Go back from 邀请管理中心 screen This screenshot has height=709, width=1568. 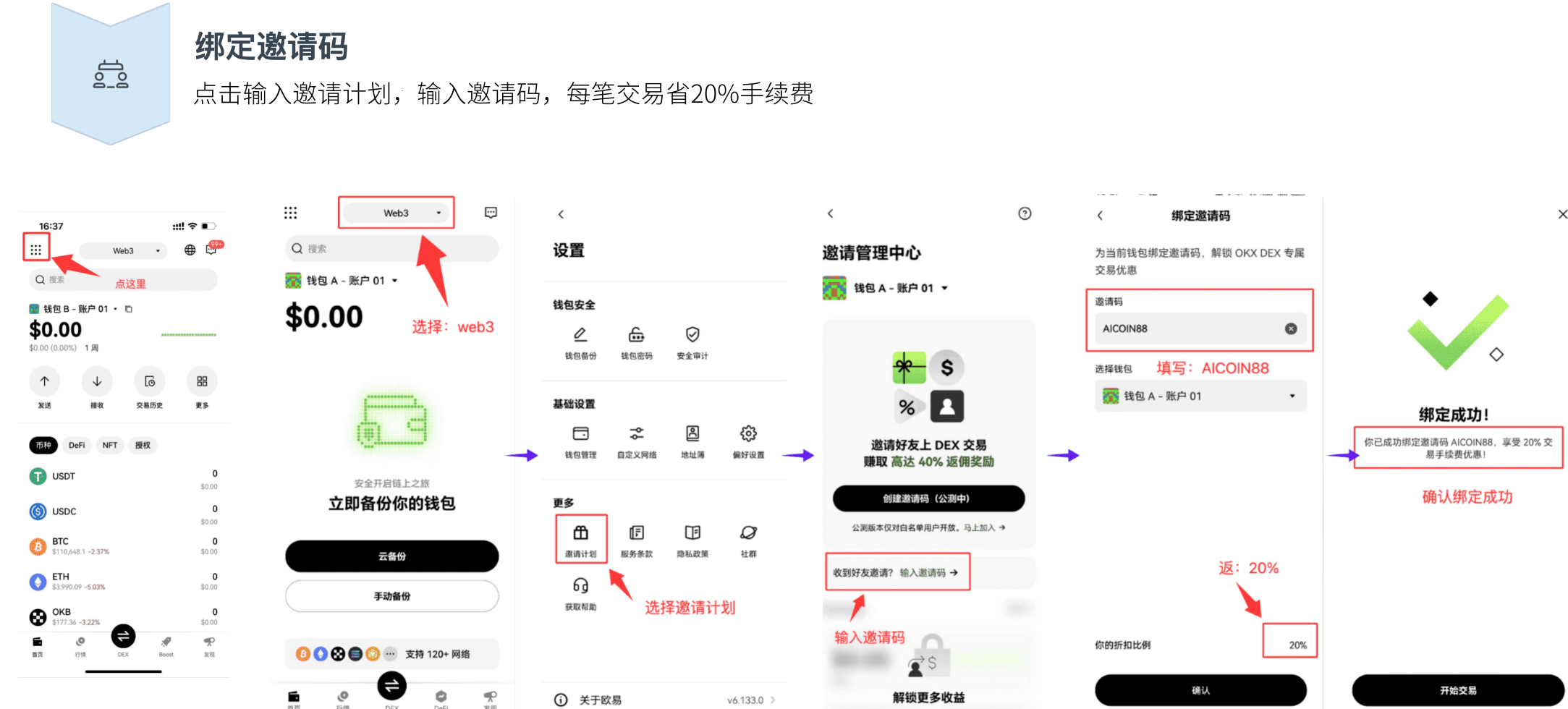click(x=831, y=213)
